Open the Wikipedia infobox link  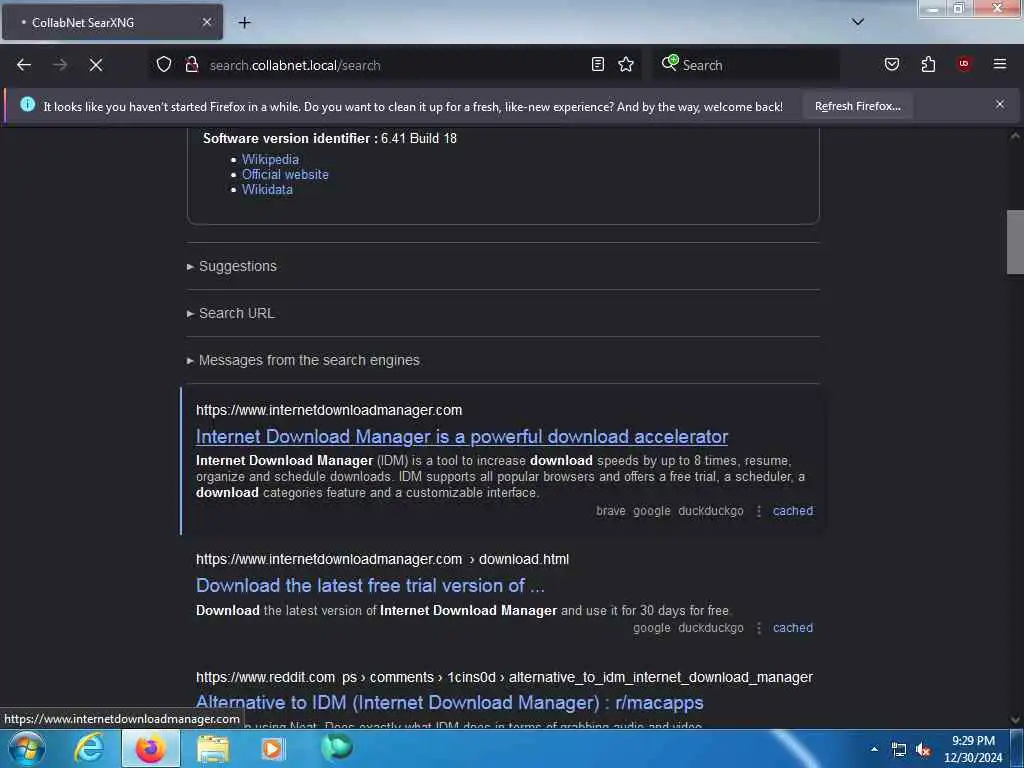[x=270, y=159]
